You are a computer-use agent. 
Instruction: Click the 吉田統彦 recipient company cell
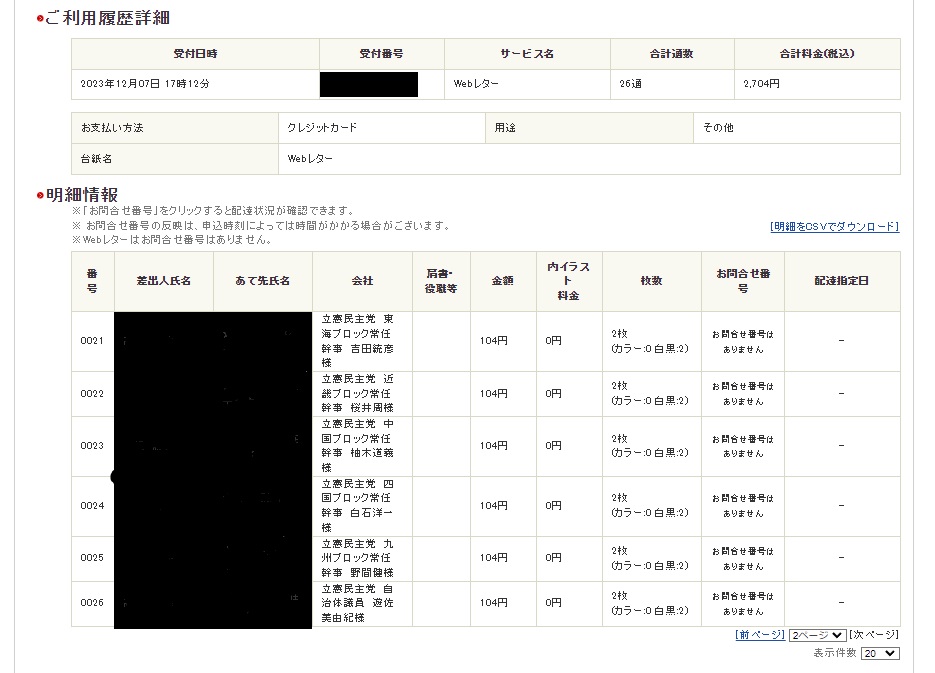(x=362, y=341)
